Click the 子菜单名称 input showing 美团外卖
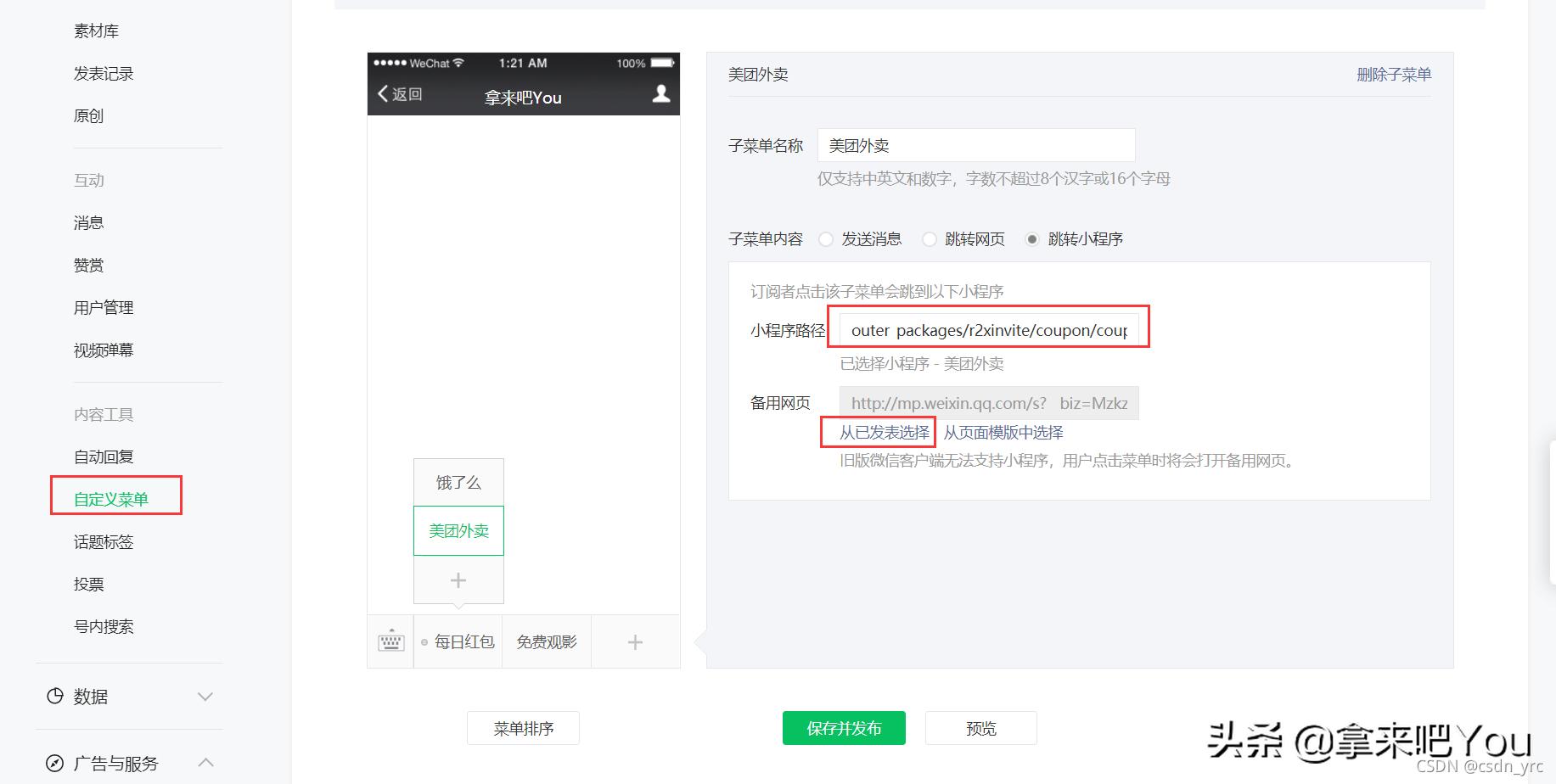The image size is (1556, 784). tap(975, 144)
